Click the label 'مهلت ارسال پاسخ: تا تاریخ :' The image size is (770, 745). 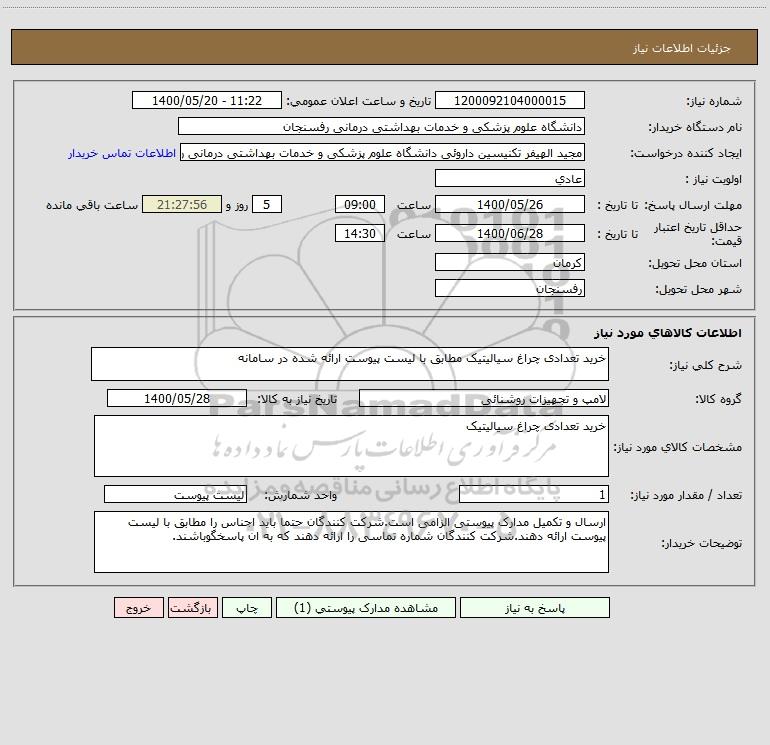[670, 205]
